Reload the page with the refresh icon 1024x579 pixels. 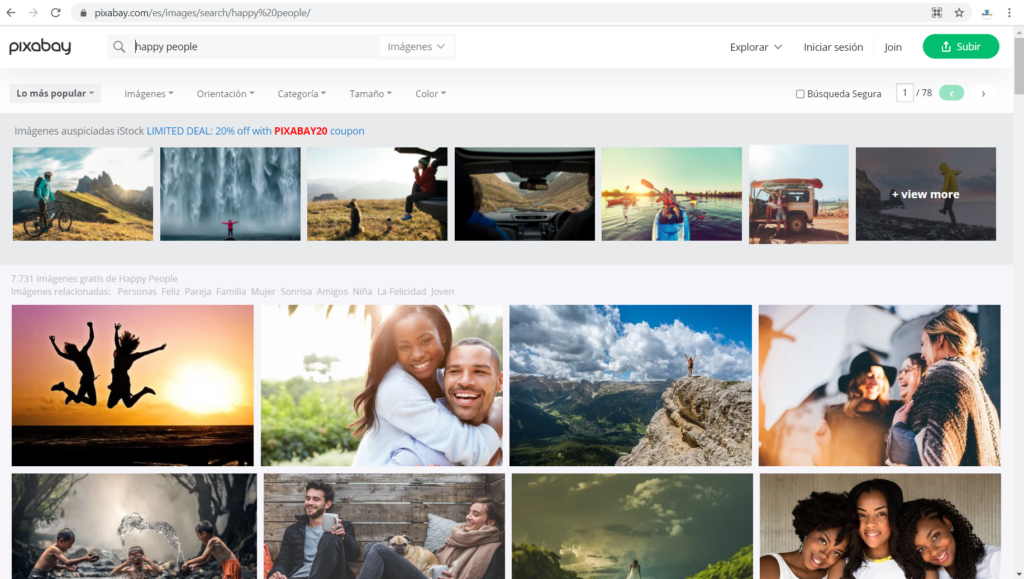[x=57, y=12]
